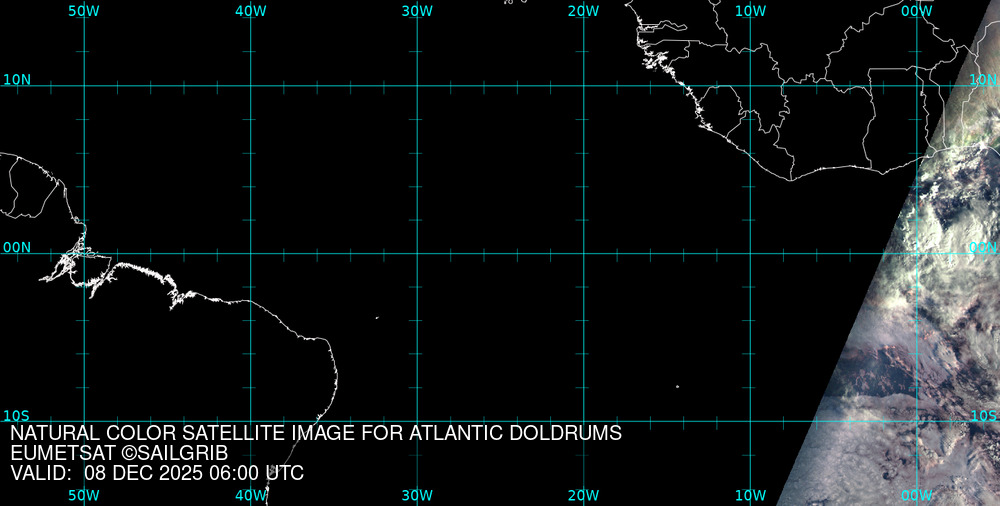The image size is (1000, 506).
Task: Click grid intersection of 10N and 20W
Action: (583, 86)
